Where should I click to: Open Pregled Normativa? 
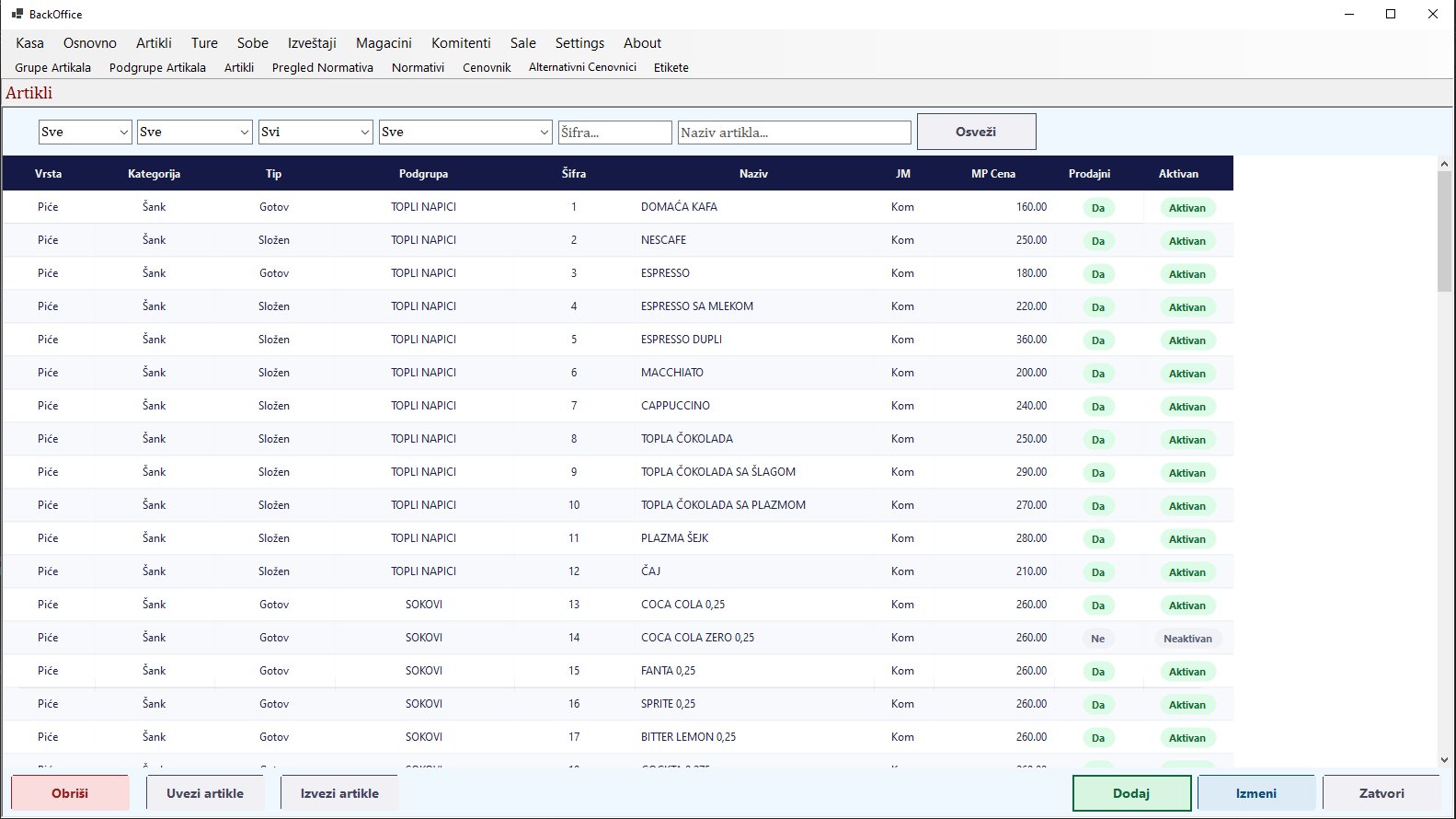tap(323, 67)
